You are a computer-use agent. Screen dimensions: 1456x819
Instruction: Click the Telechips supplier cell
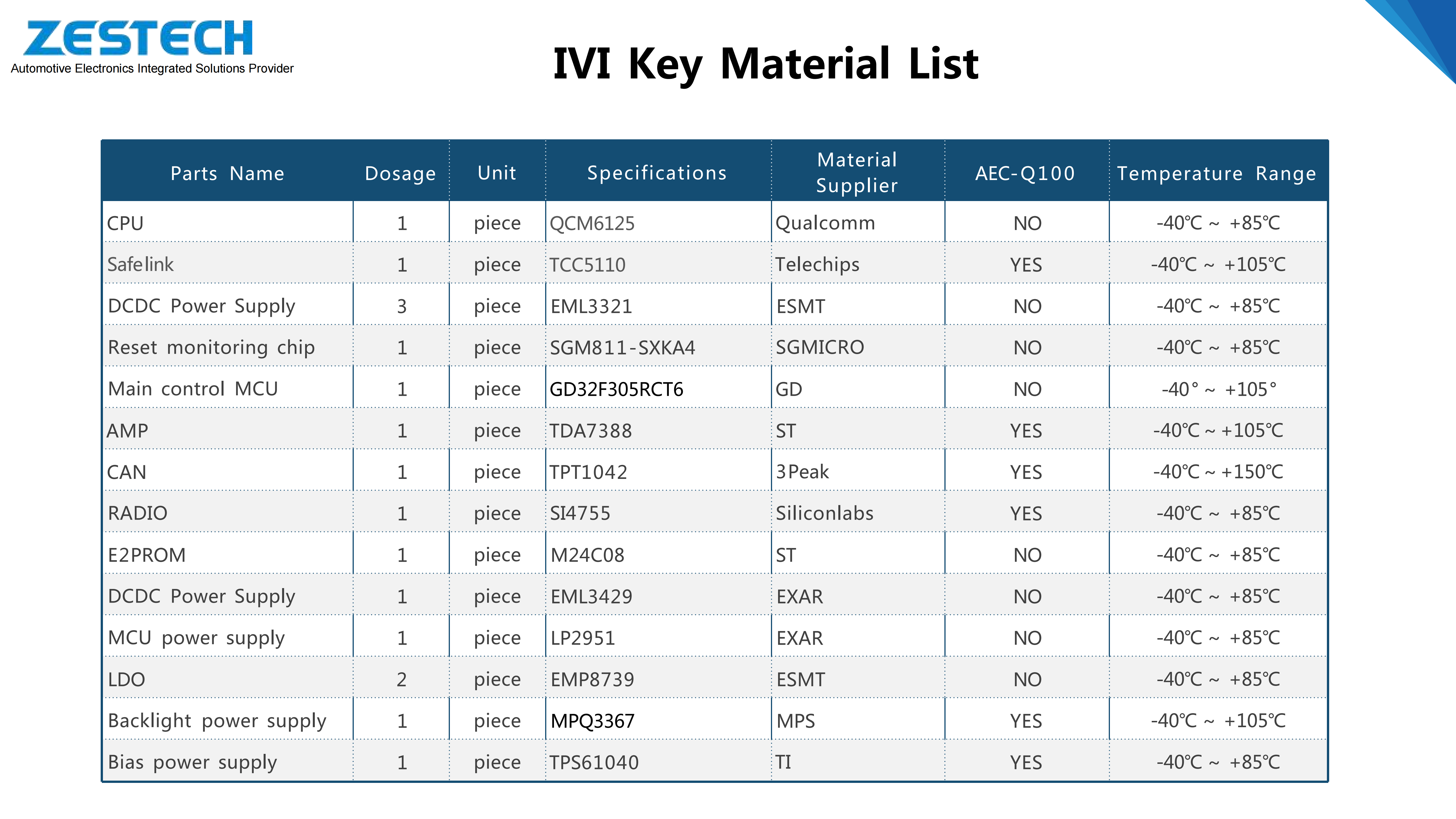817,264
